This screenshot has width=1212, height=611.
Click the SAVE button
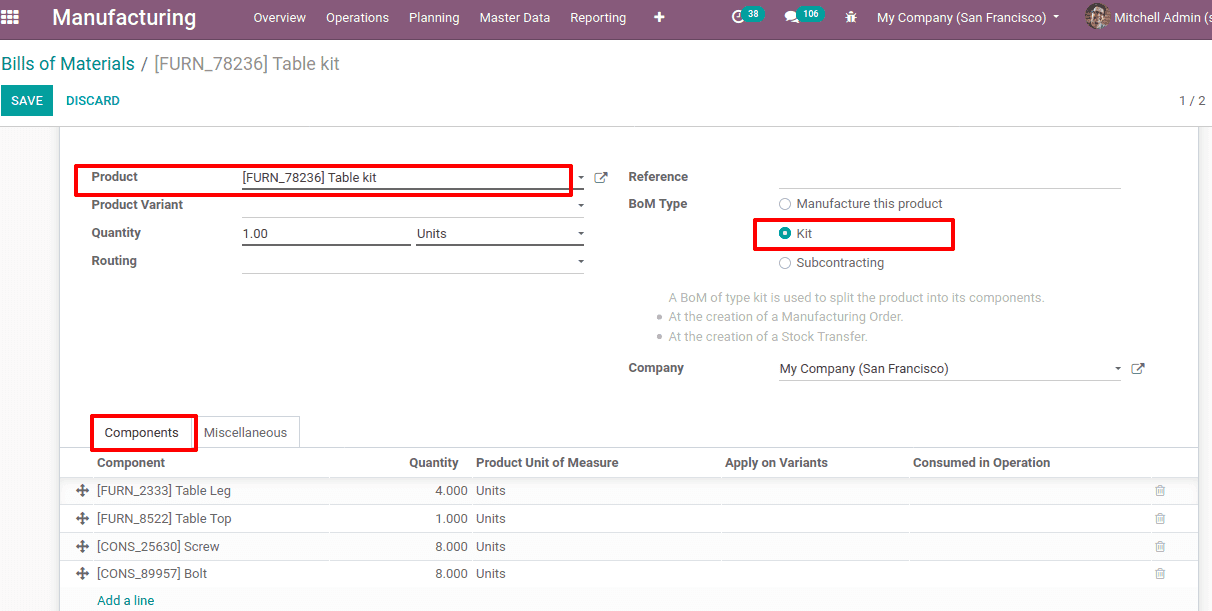[x=27, y=100]
